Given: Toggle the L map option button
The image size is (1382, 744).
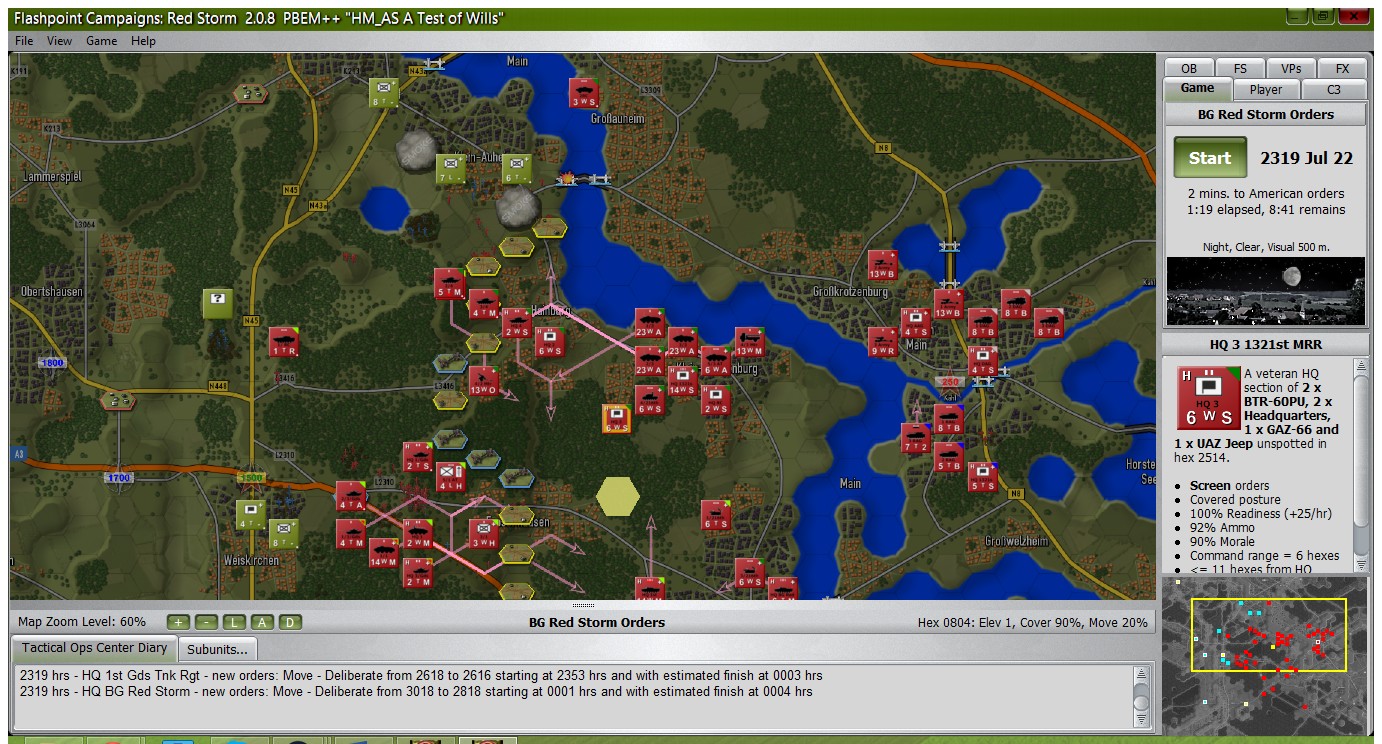Looking at the screenshot, I should pyautogui.click(x=233, y=622).
